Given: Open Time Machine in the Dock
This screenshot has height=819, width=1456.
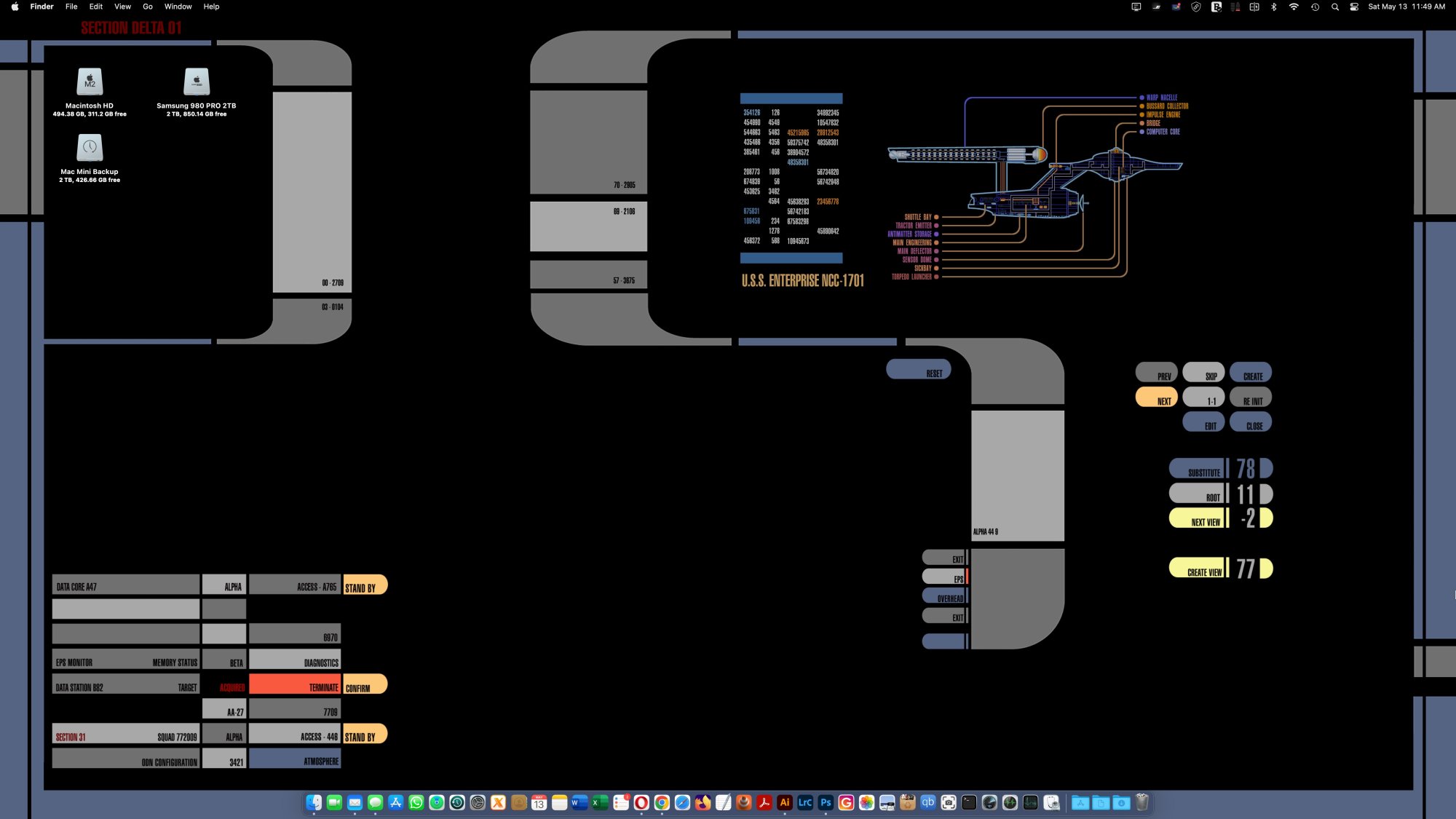Looking at the screenshot, I should (x=456, y=802).
